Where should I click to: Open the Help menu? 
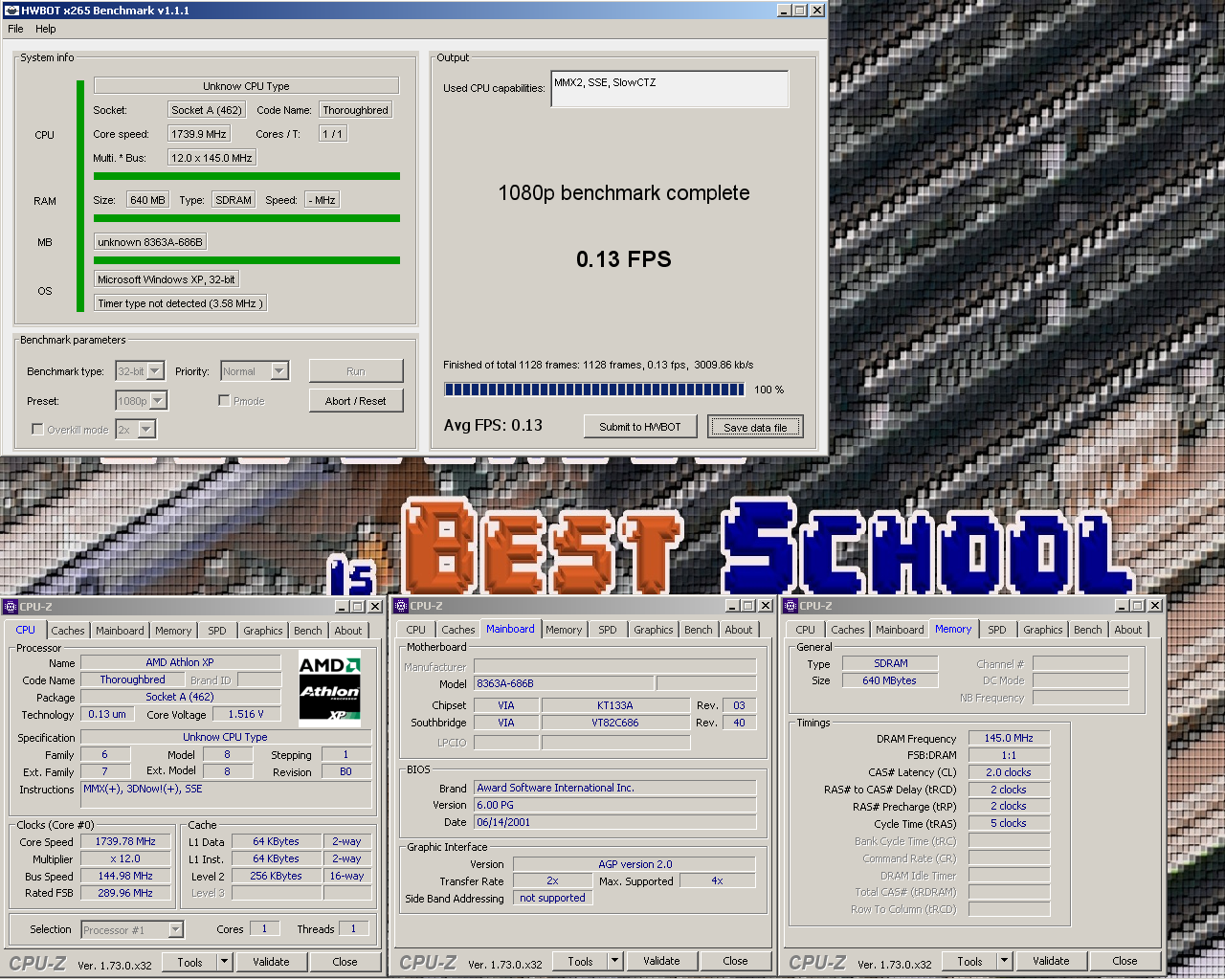coord(46,29)
